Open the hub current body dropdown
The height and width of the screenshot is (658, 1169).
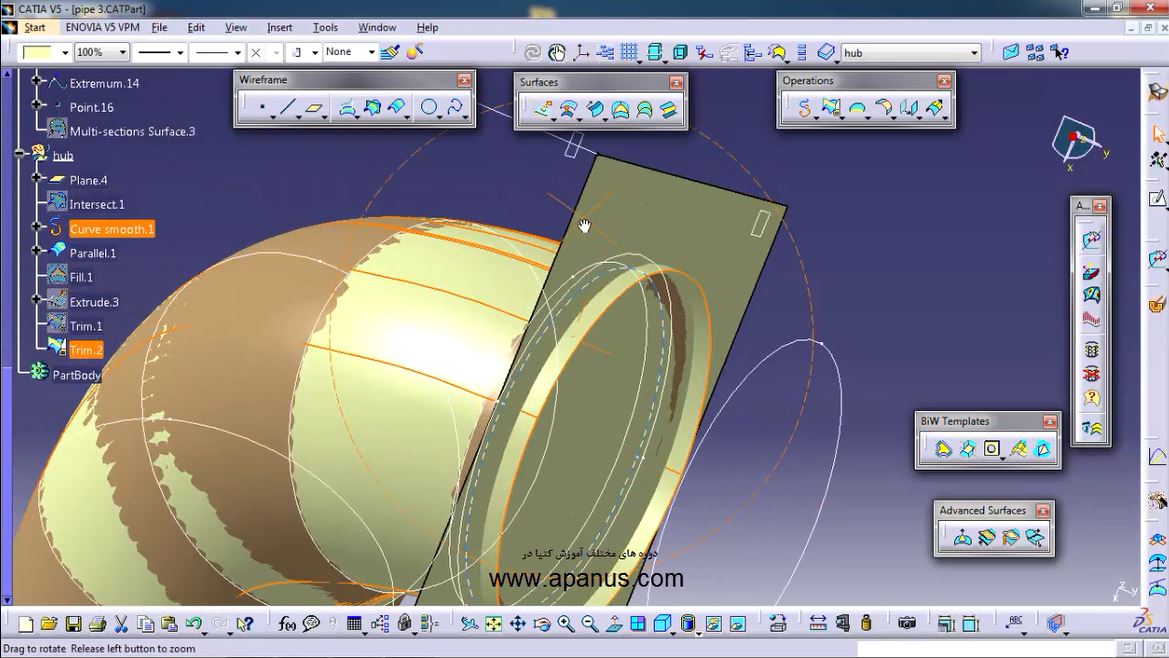974,53
